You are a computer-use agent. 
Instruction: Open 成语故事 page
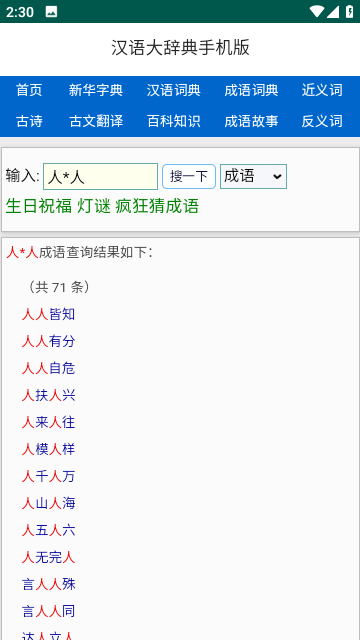(251, 121)
